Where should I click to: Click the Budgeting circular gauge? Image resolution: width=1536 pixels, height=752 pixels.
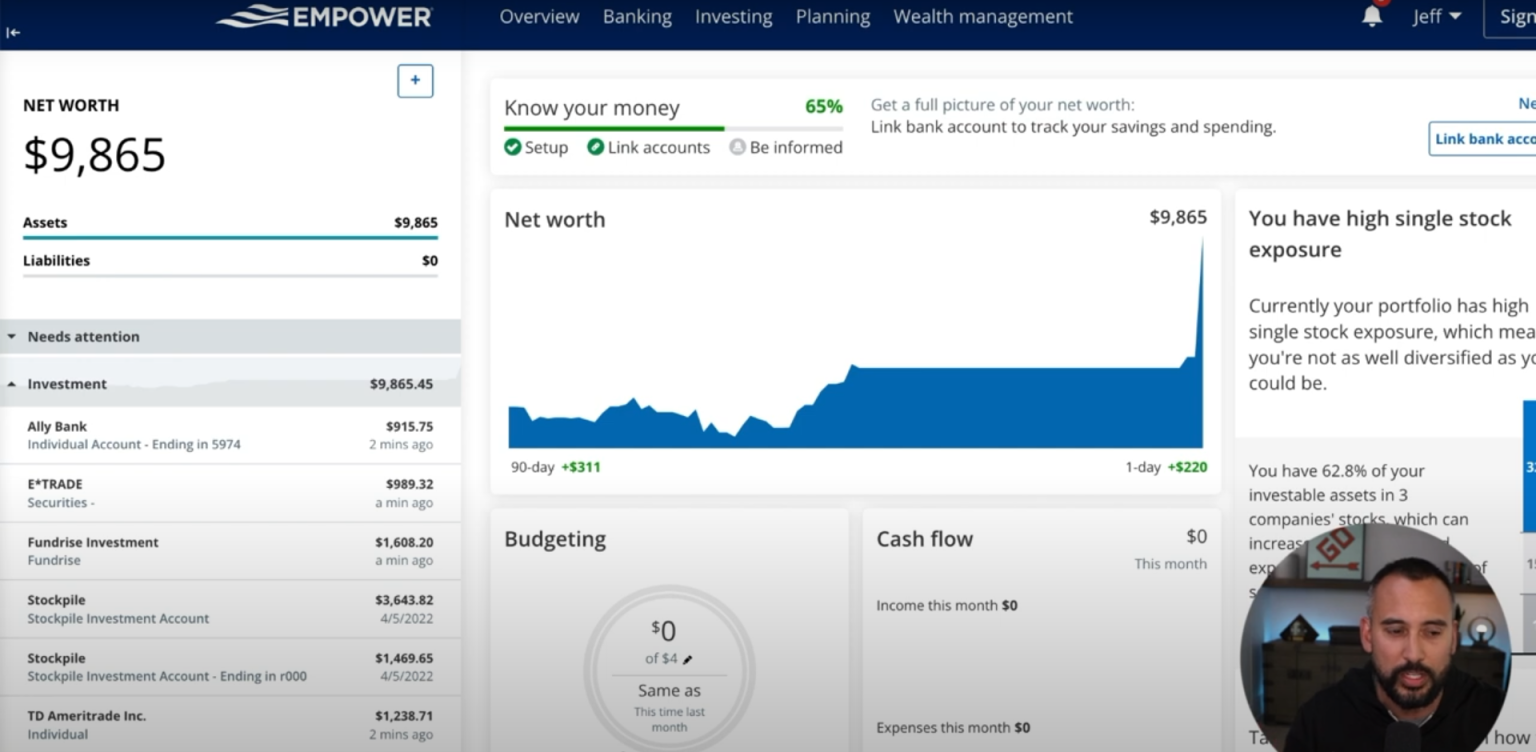click(x=669, y=670)
